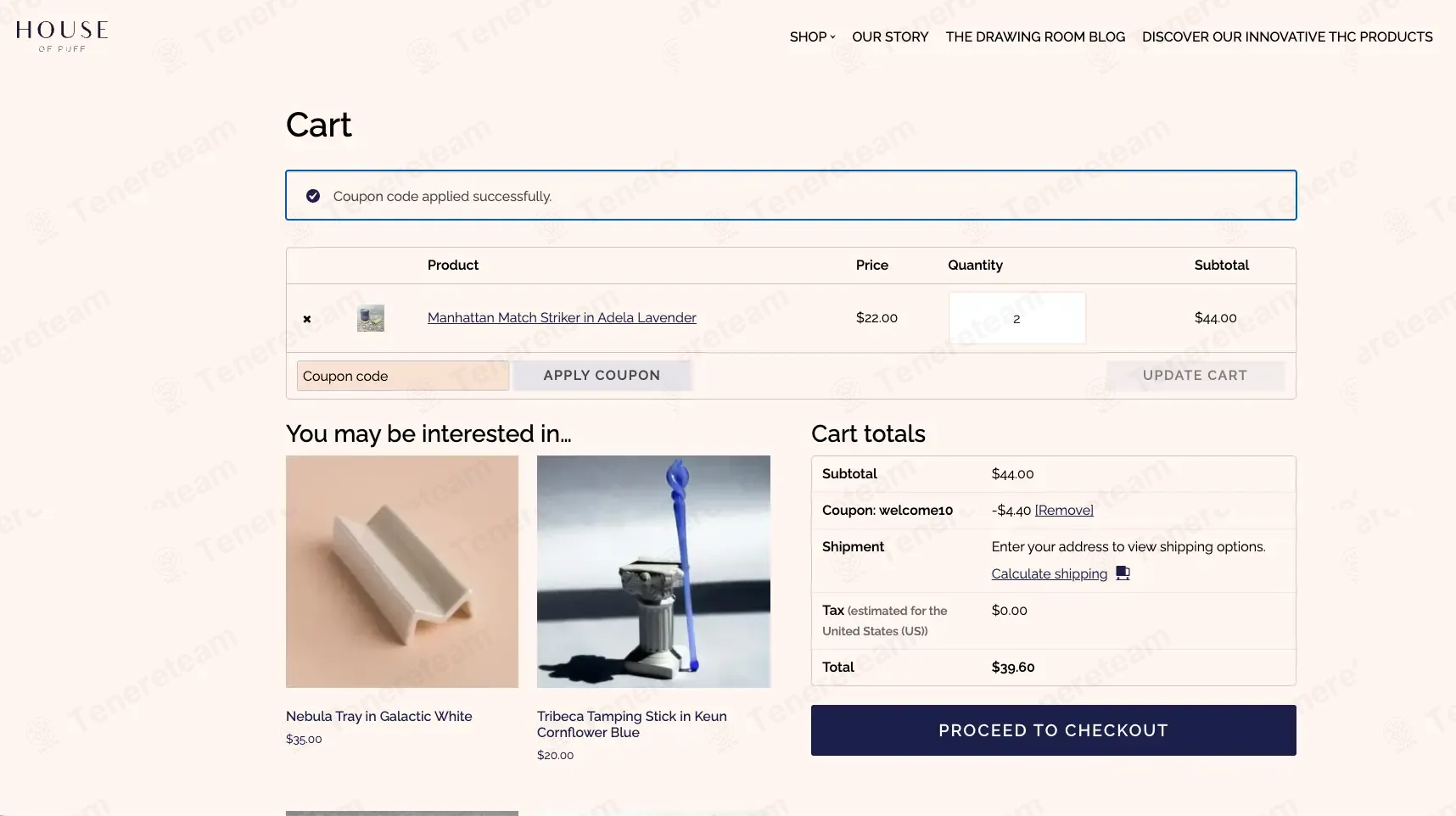Focus the quantity field for Match Striker
1456x816 pixels.
click(1016, 318)
